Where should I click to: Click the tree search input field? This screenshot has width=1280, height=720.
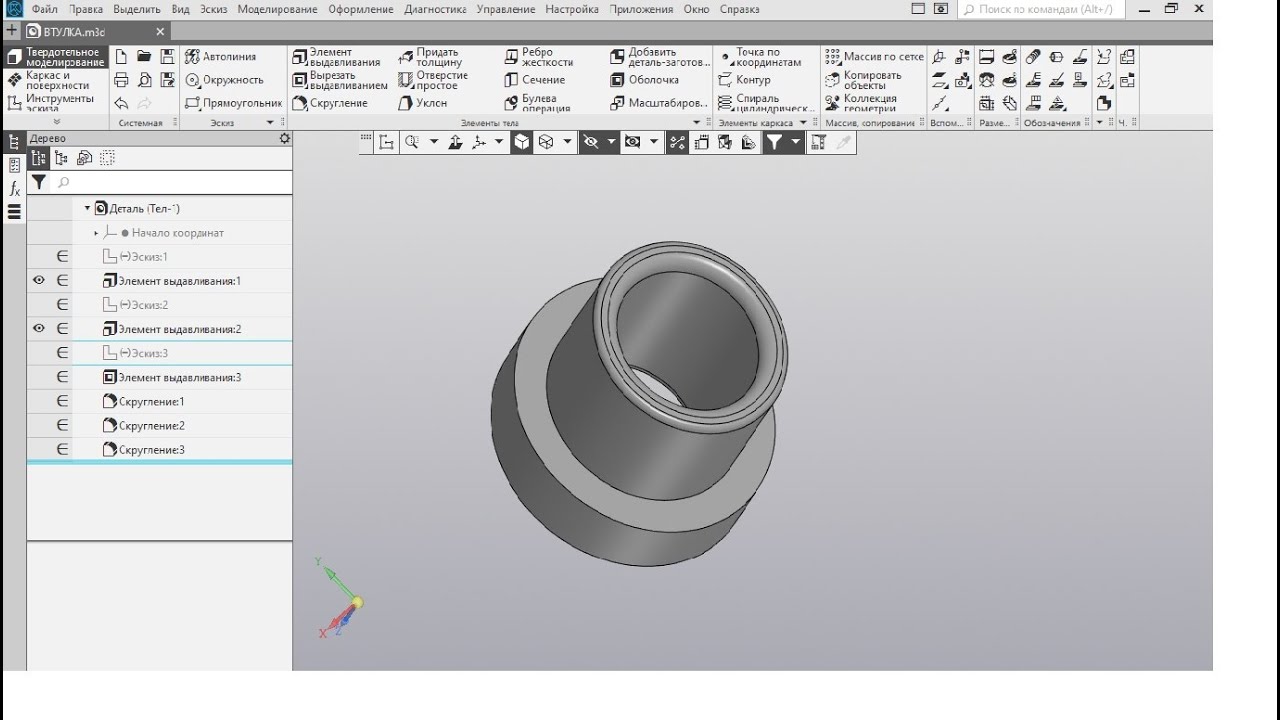click(x=172, y=183)
